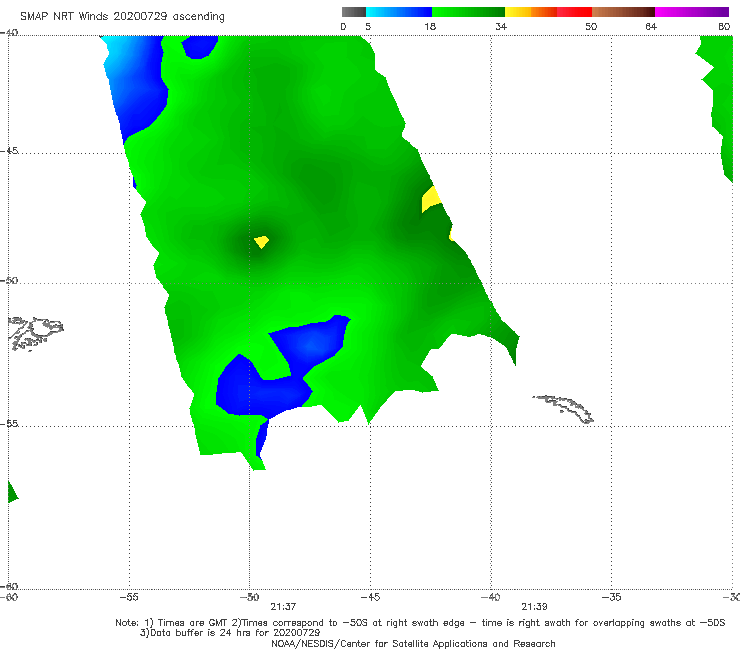This screenshot has height=650, width=740.
Task: Click the color bar label '18'
Action: pos(430,26)
